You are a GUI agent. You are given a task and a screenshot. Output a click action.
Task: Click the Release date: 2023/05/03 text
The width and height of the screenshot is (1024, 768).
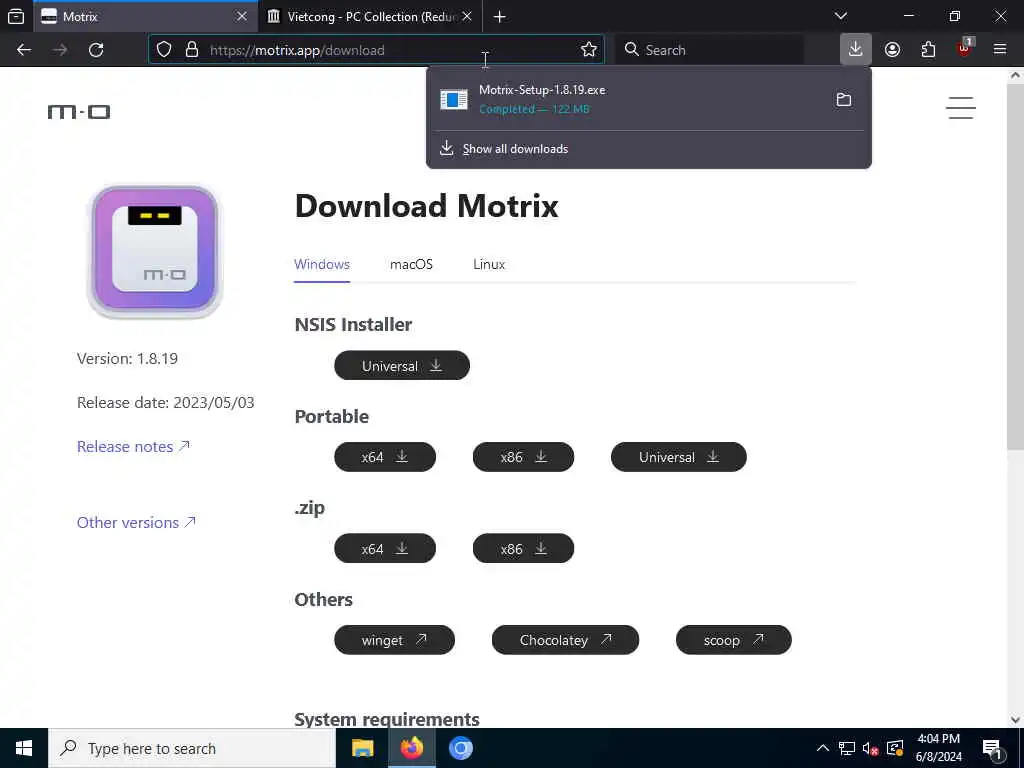166,402
